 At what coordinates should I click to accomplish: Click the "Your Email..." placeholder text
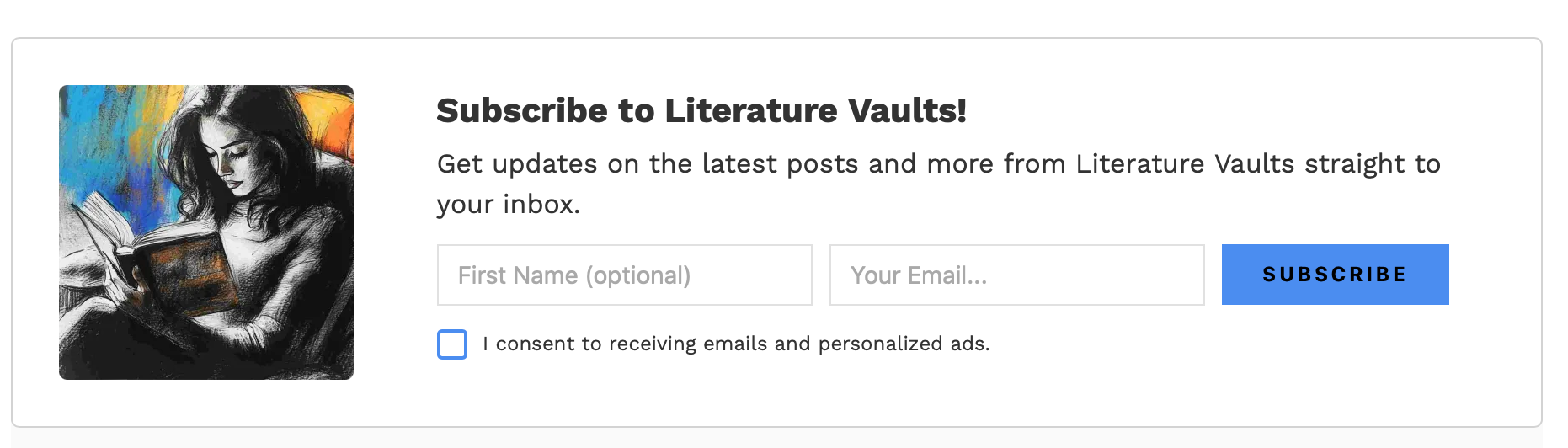(x=918, y=275)
